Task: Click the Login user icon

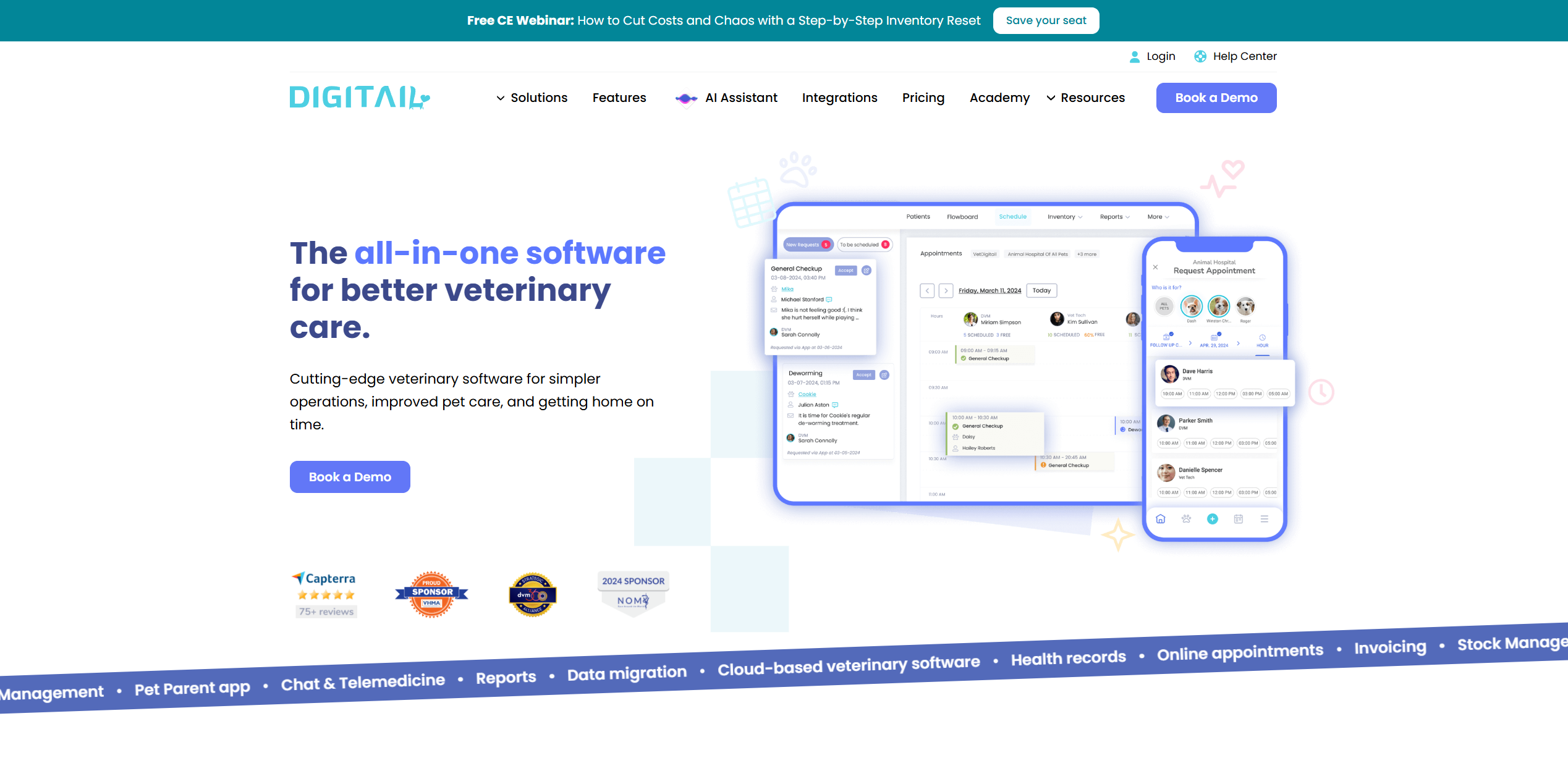Action: [x=1134, y=57]
